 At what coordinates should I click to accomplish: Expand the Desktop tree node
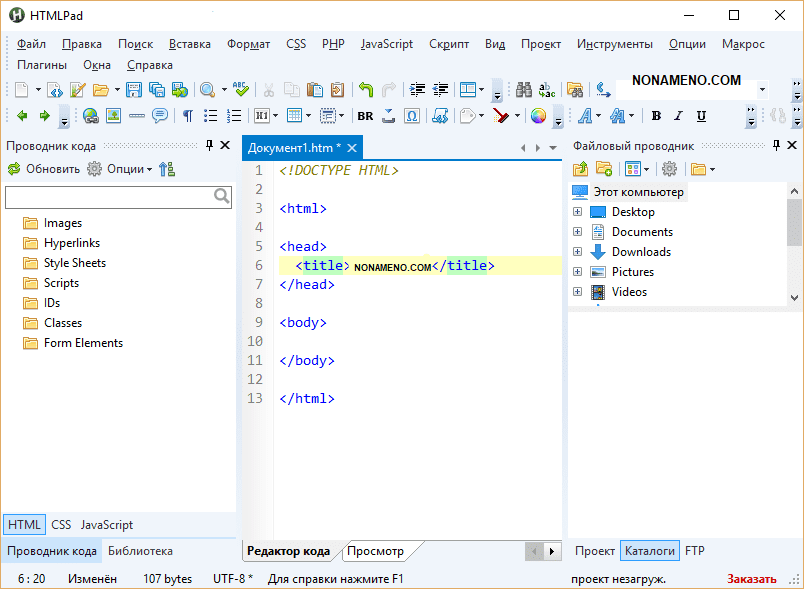(x=577, y=212)
